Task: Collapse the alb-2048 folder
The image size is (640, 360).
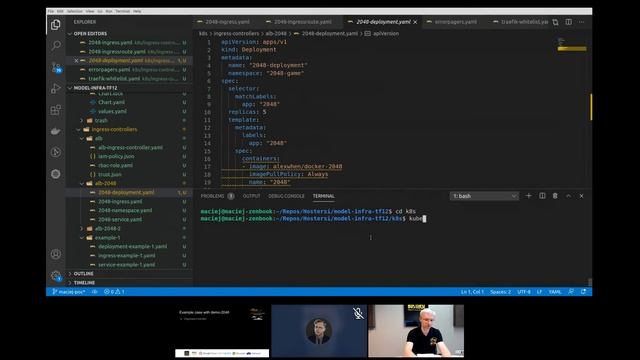Action: coord(105,183)
